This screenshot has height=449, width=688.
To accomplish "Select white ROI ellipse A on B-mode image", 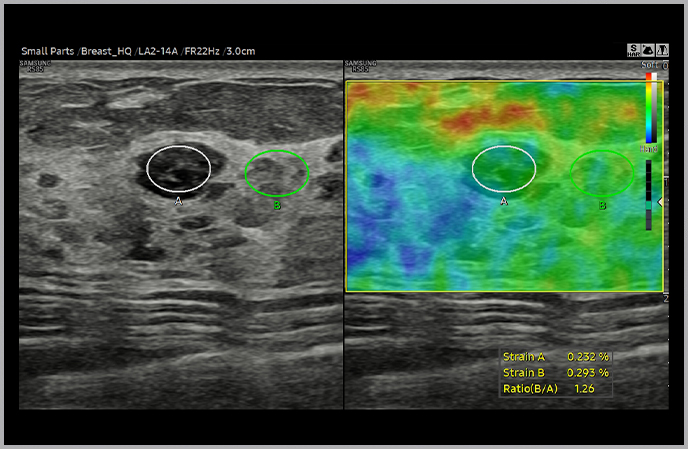I will tap(179, 169).
